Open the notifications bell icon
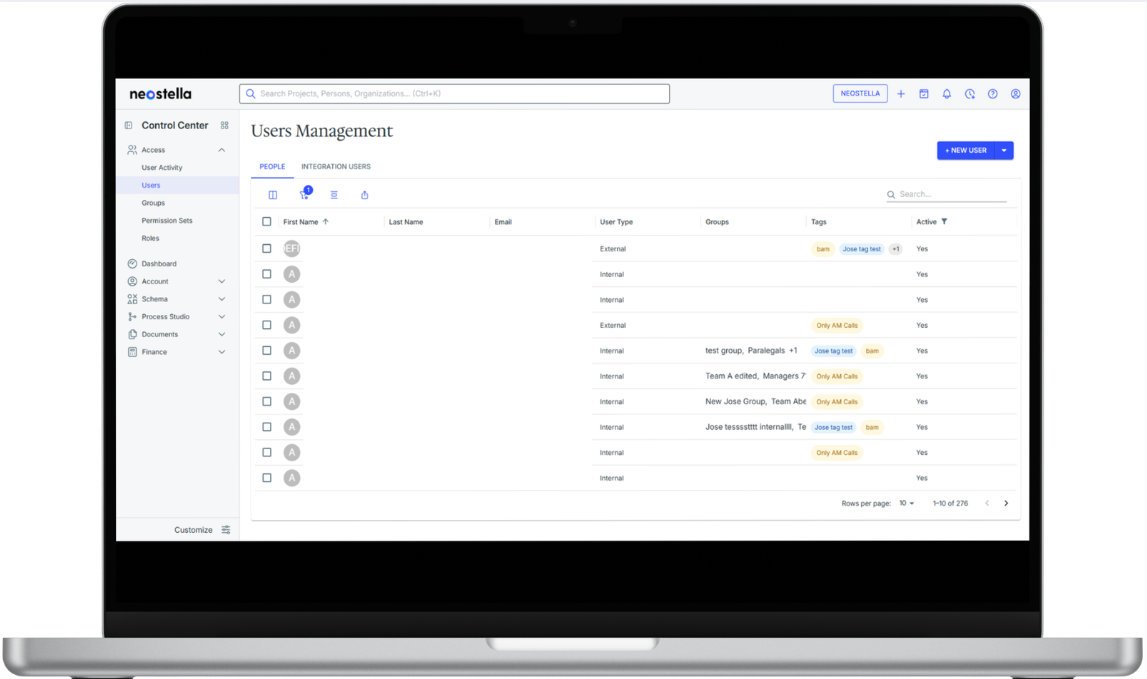This screenshot has width=1147, height=679. [946, 94]
